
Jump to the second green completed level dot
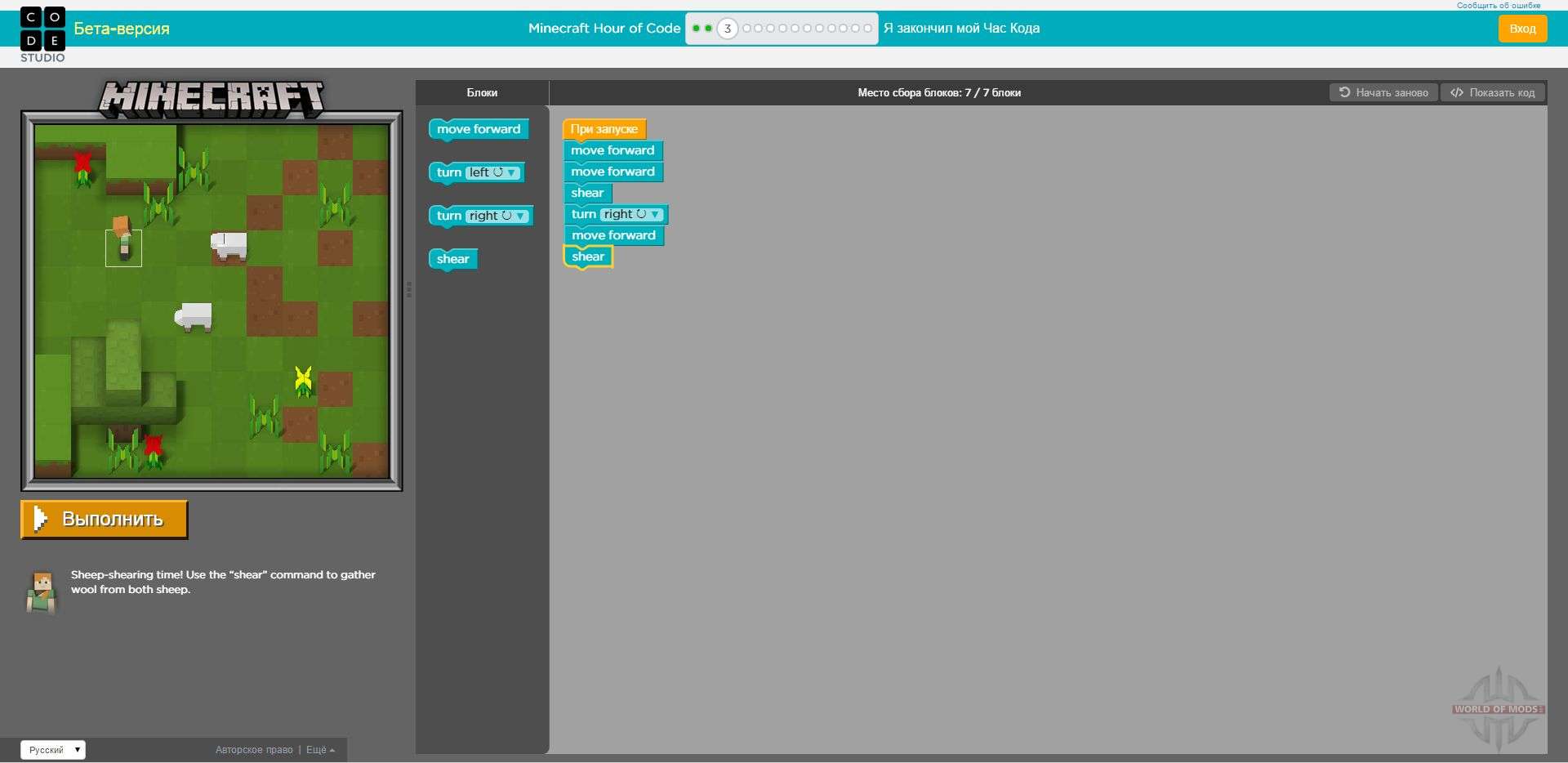708,28
